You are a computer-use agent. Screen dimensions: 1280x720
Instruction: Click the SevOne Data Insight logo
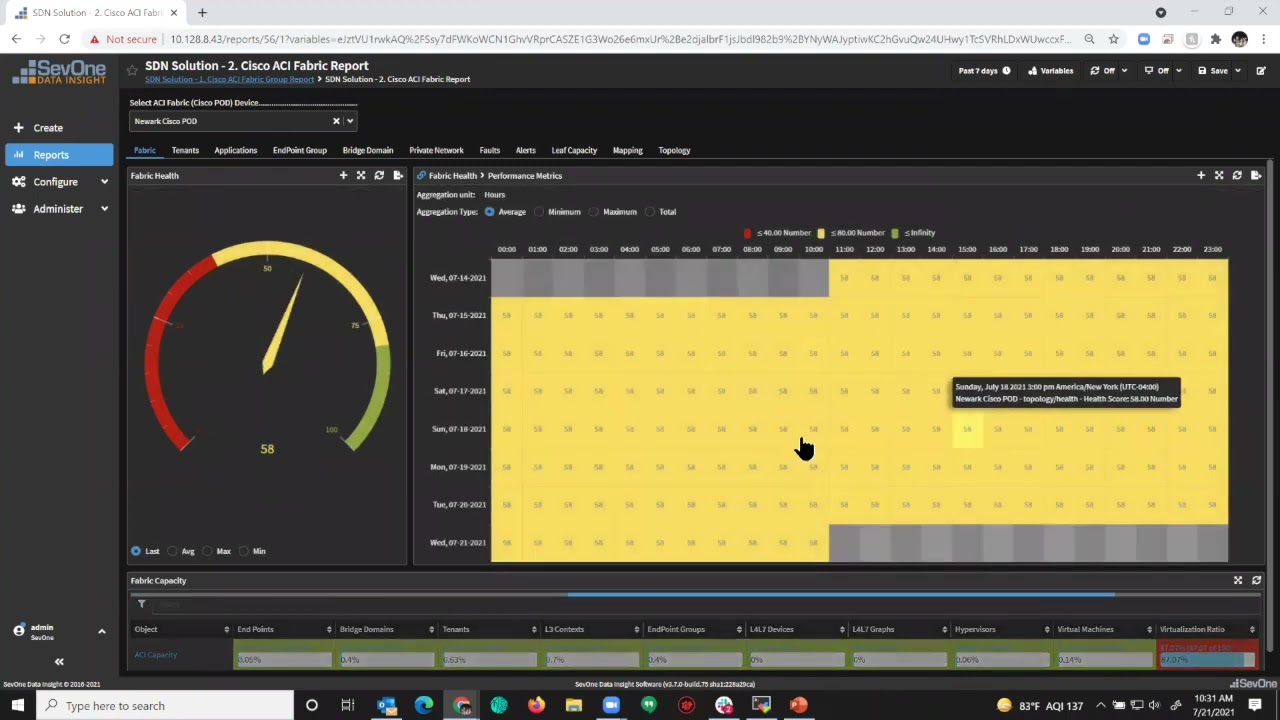point(59,72)
